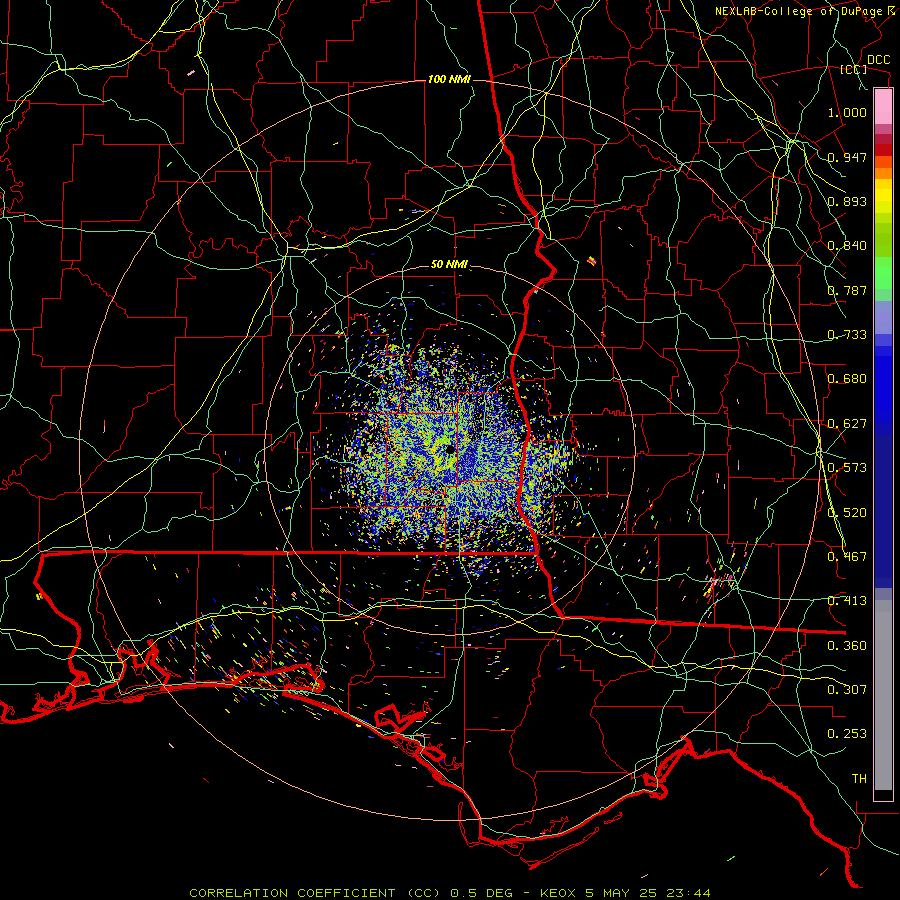Click the 0.840 scale value
This screenshot has height=900, width=900.
click(x=847, y=246)
